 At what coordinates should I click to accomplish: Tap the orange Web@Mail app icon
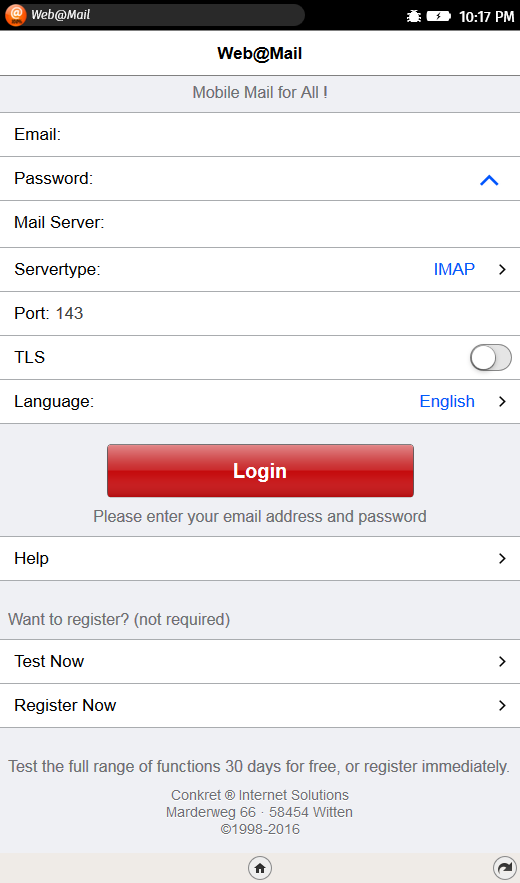point(15,15)
